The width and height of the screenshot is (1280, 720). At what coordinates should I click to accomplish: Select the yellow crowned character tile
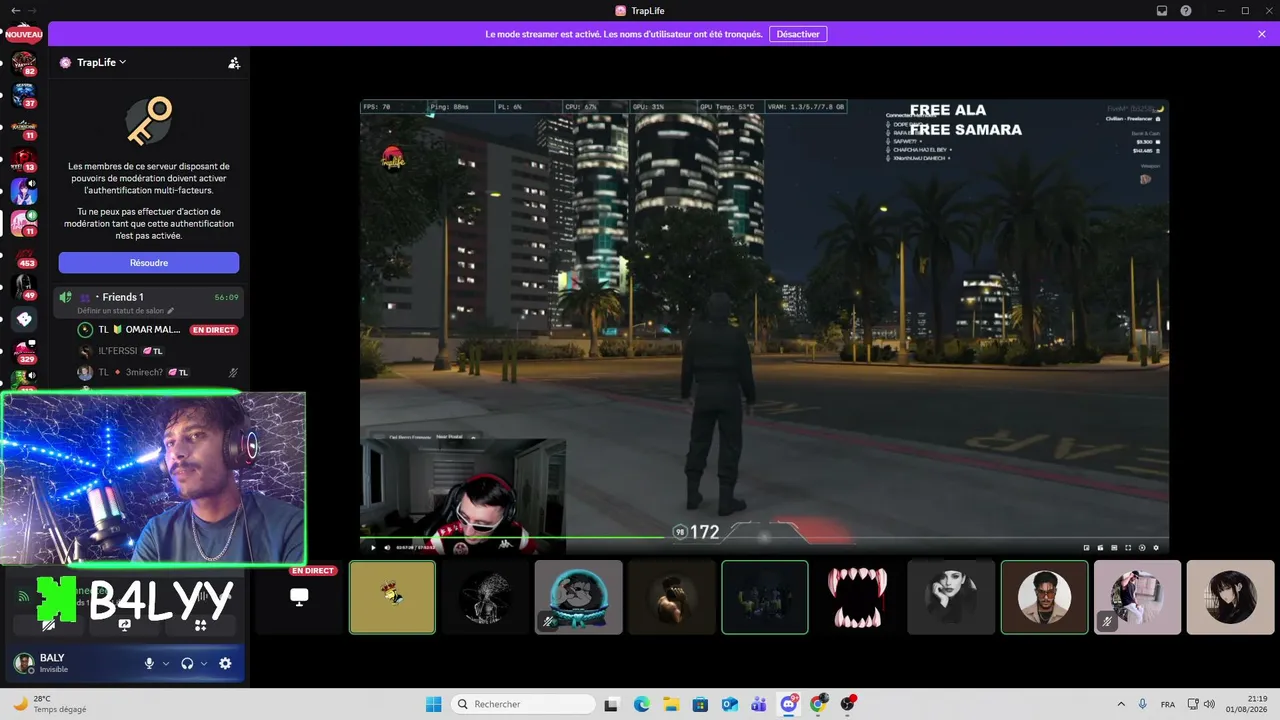(392, 597)
